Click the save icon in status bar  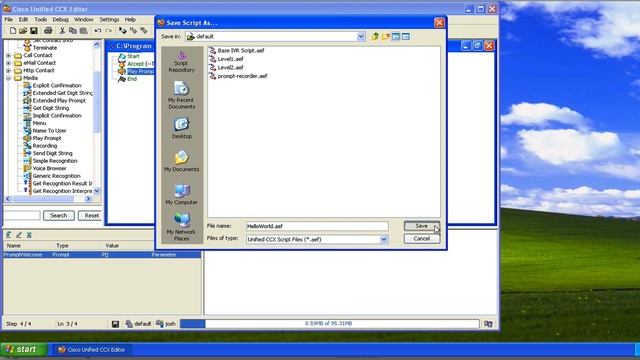(116, 324)
